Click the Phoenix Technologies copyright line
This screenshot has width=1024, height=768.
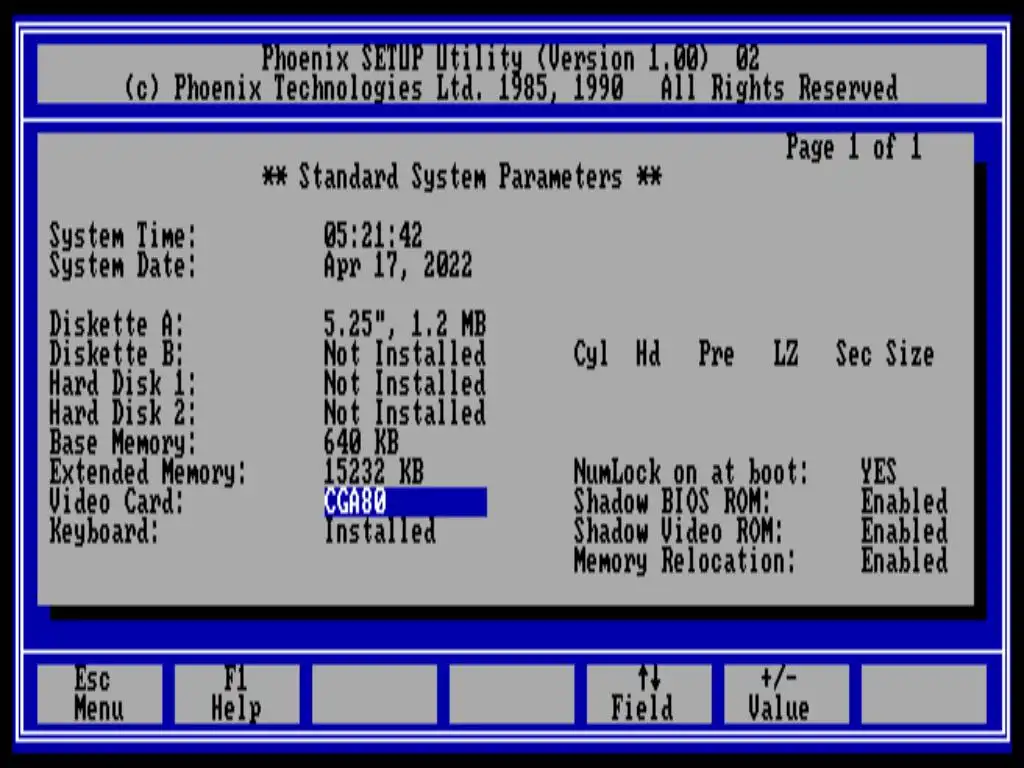coord(511,88)
